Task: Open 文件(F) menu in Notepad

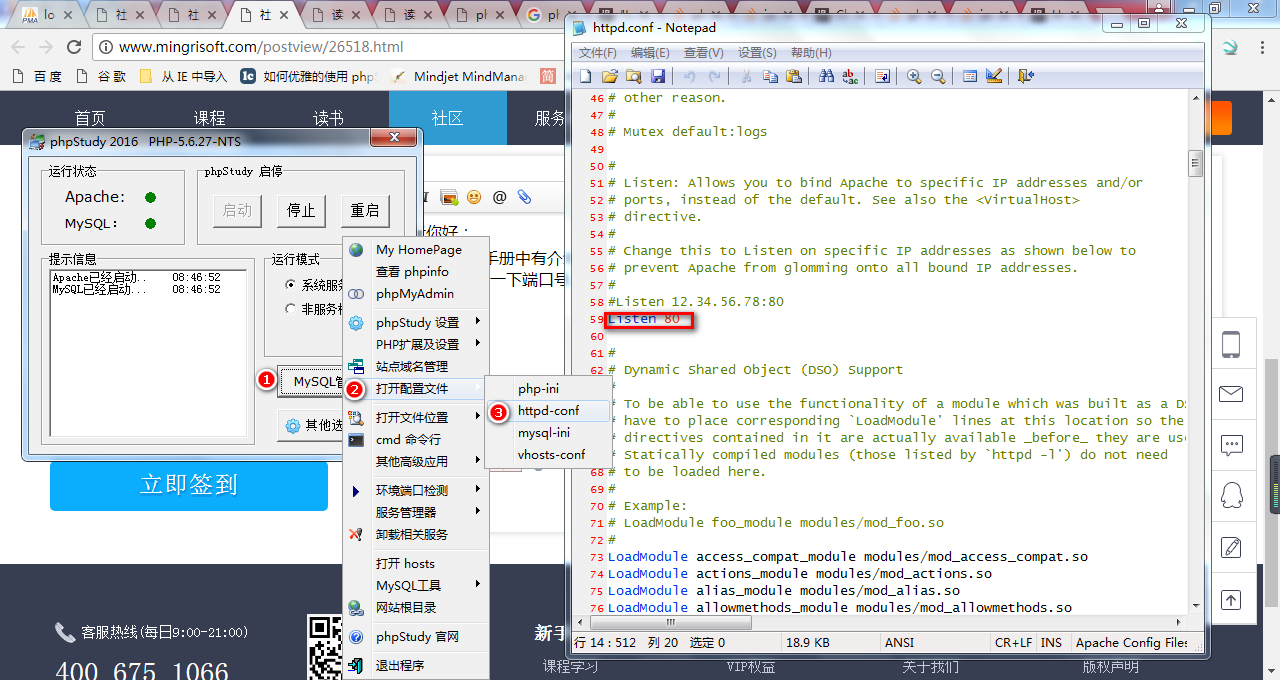Action: (598, 53)
